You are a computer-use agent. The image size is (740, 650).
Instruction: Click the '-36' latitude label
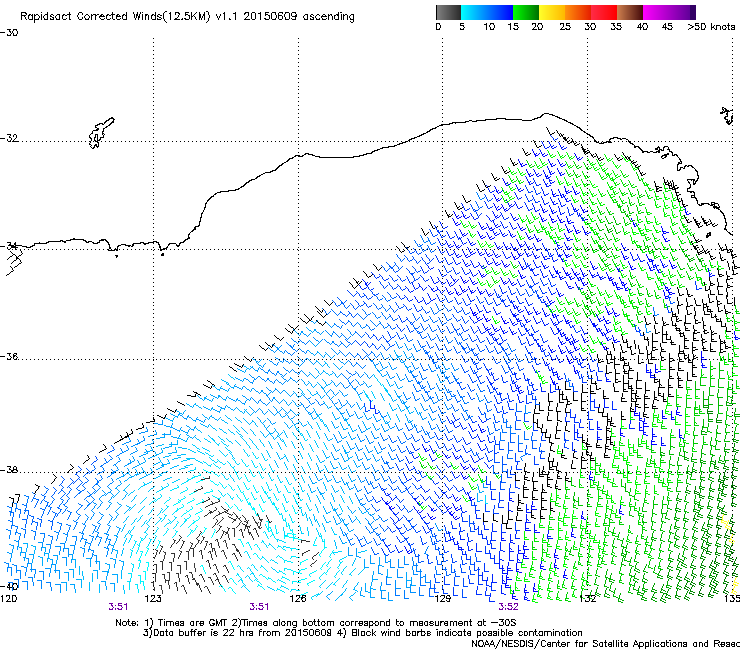[x=9, y=356]
